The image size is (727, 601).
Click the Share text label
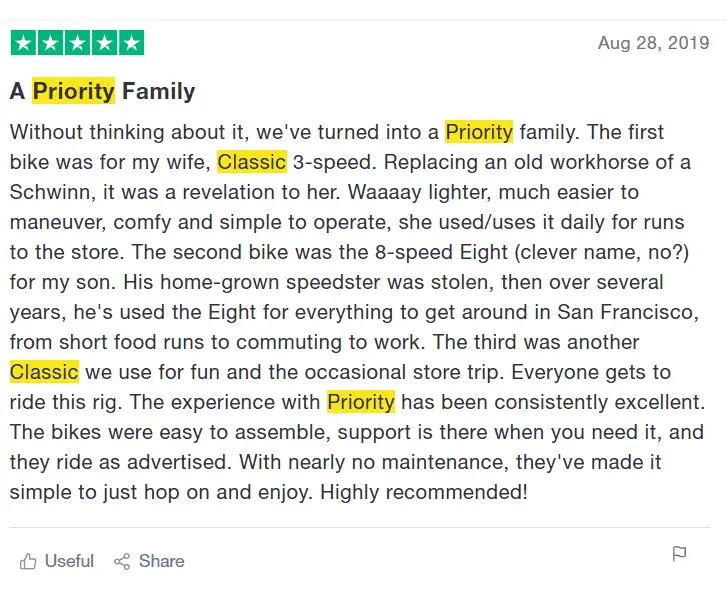coord(161,561)
